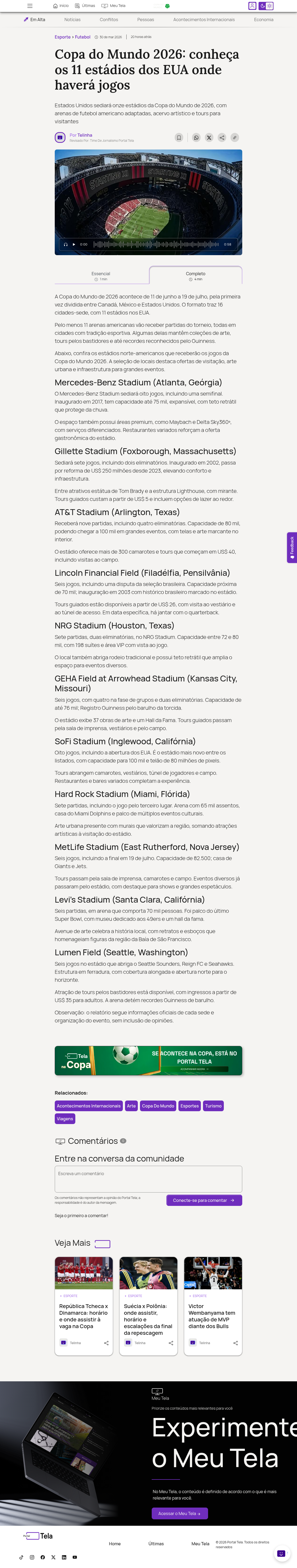Click the comment text input field
Viewport: 297px width, 1568px height.
[x=148, y=1179]
